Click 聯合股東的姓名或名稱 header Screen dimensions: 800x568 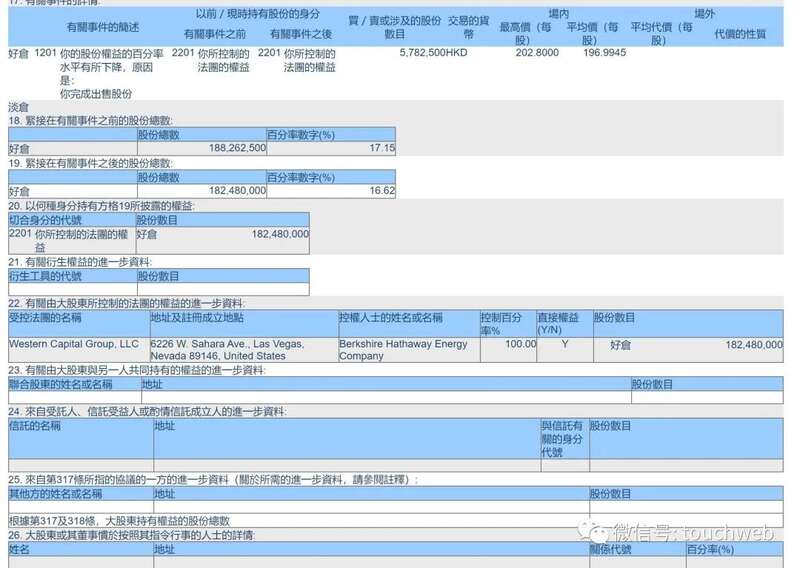[x=60, y=384]
